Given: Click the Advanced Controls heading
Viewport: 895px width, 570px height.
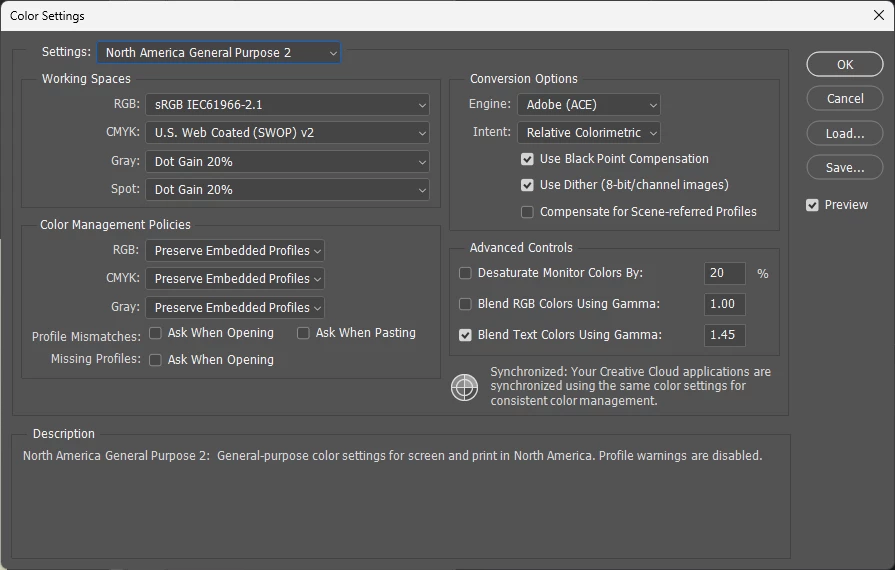Looking at the screenshot, I should point(521,248).
